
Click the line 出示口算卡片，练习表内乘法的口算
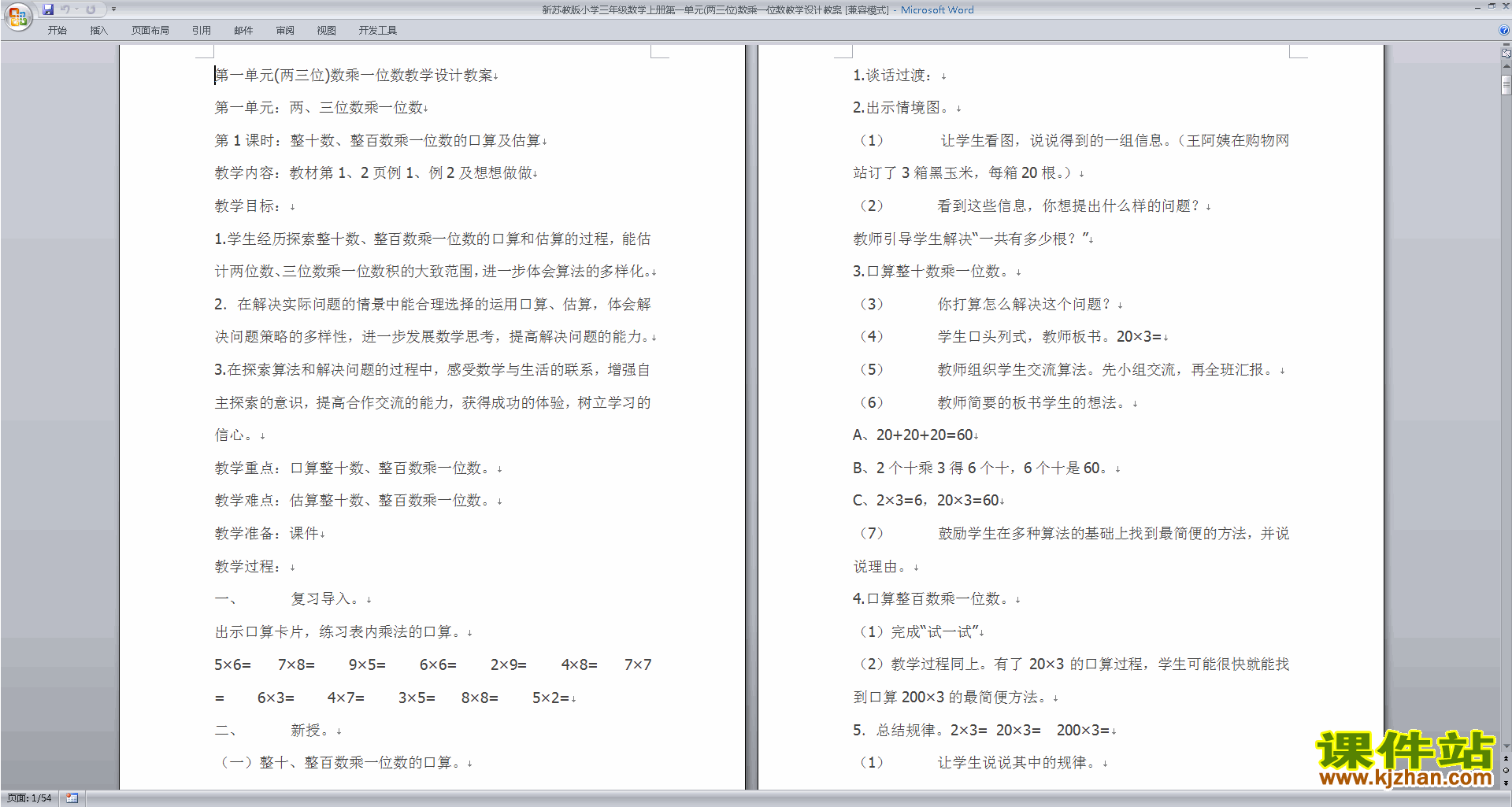coord(339,632)
